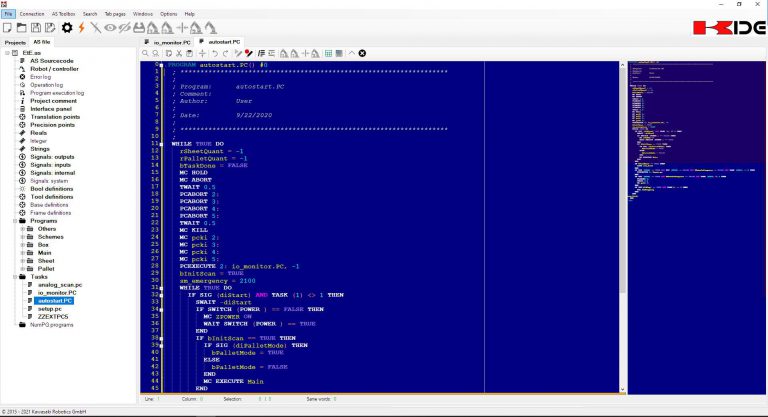Expand the Others folder

tap(23, 229)
